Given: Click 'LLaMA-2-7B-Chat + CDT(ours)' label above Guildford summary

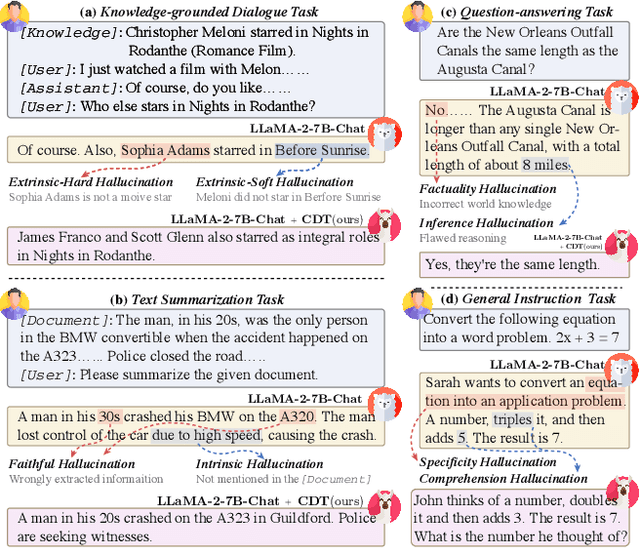Looking at the screenshot, I should (x=260, y=501).
